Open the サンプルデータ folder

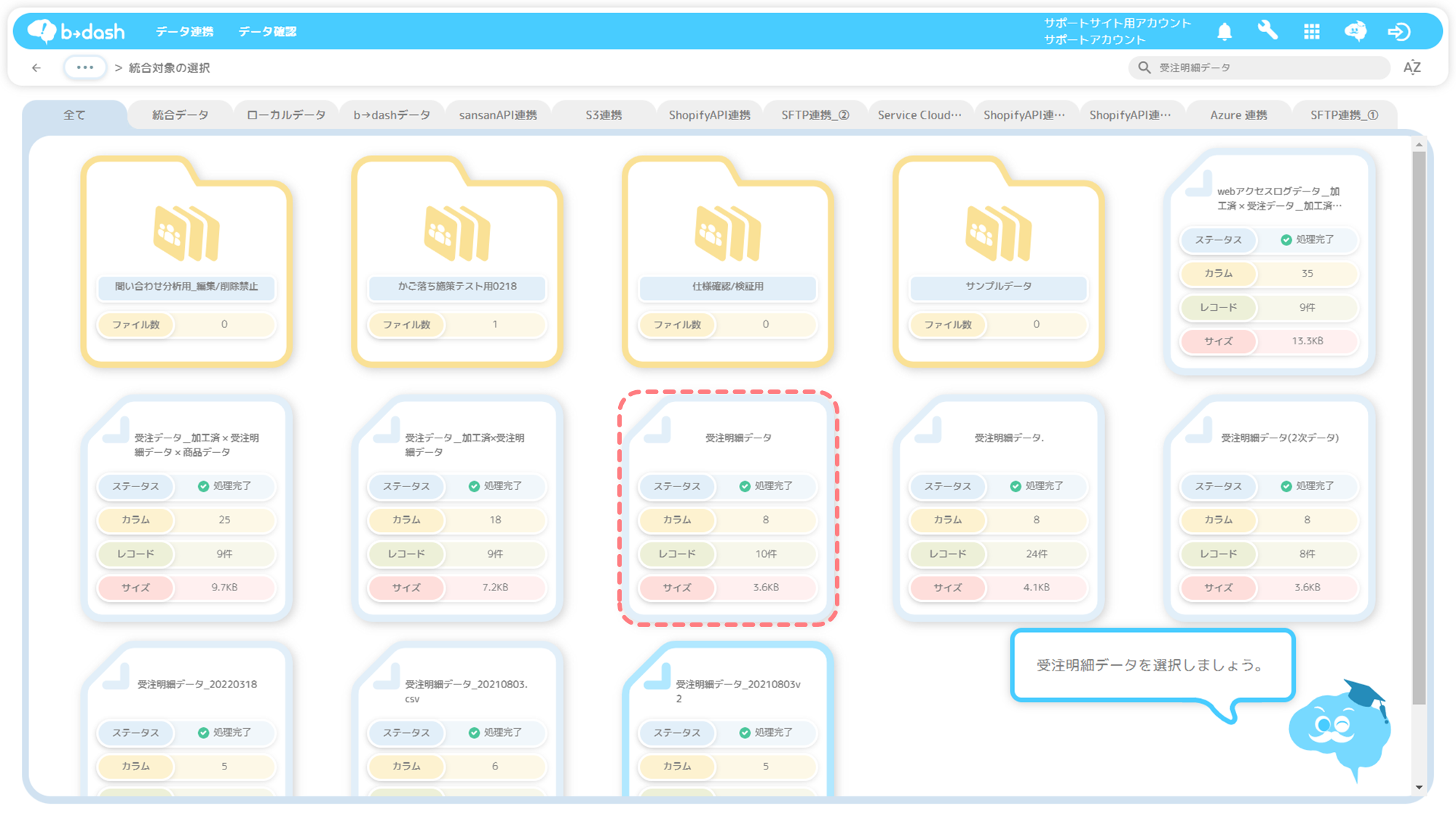(x=998, y=262)
